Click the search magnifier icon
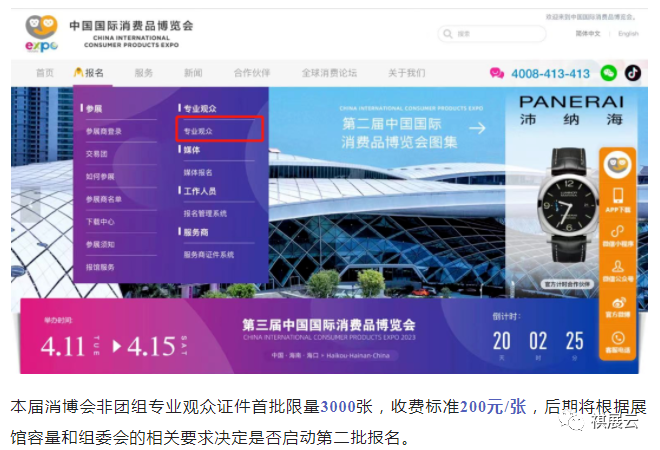The height and width of the screenshot is (450, 660). 447,34
